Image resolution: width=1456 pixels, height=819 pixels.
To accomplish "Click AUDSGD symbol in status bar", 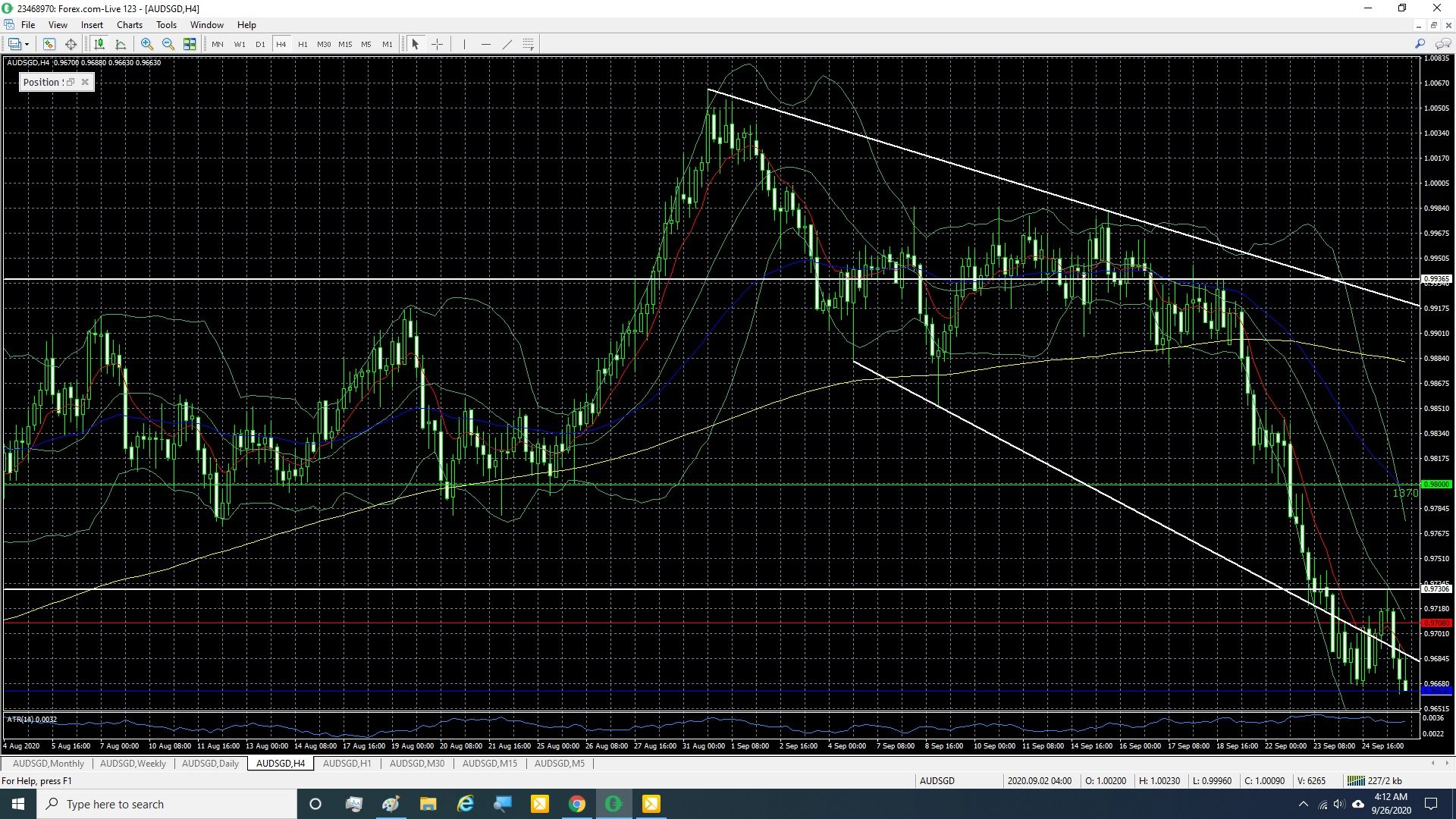I will coord(937,780).
